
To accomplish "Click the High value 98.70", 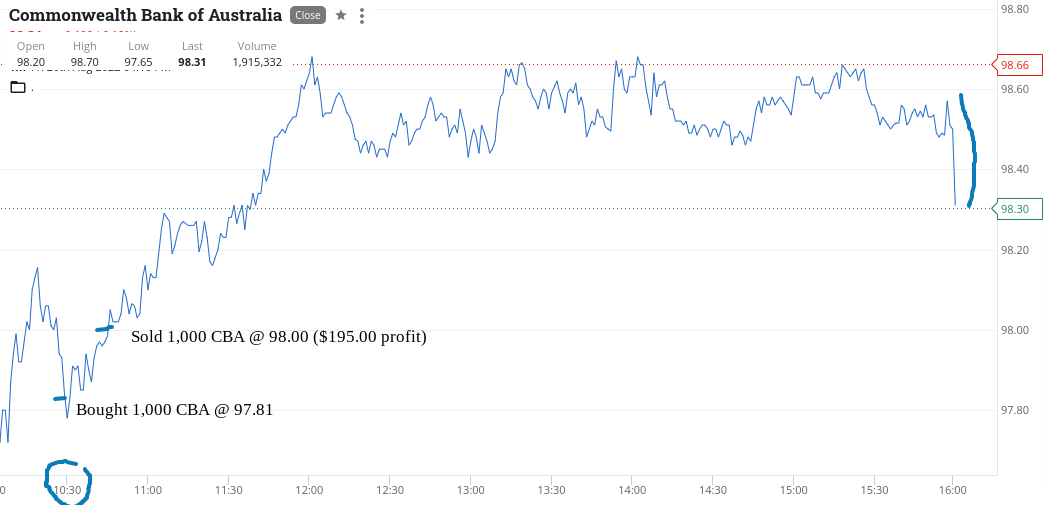I will (x=84, y=62).
